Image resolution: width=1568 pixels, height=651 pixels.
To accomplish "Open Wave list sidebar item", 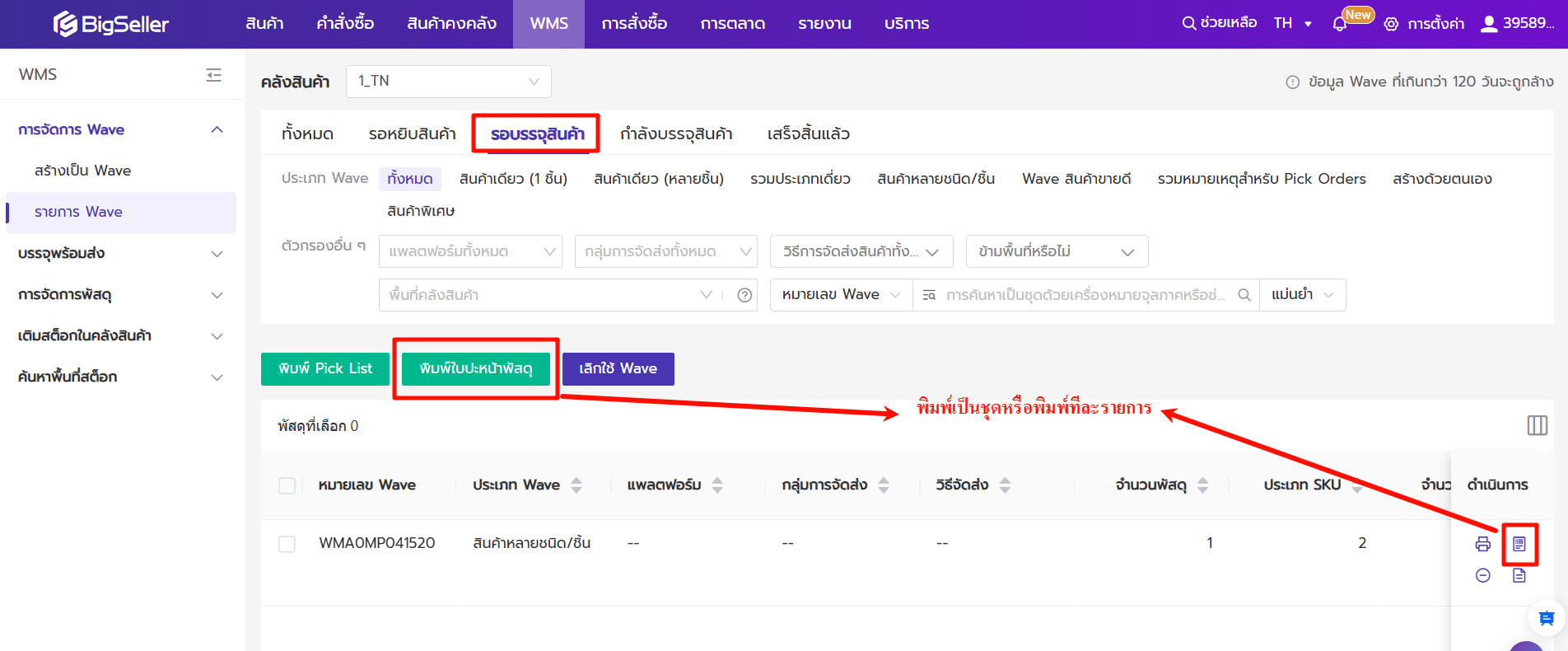I will (121, 212).
